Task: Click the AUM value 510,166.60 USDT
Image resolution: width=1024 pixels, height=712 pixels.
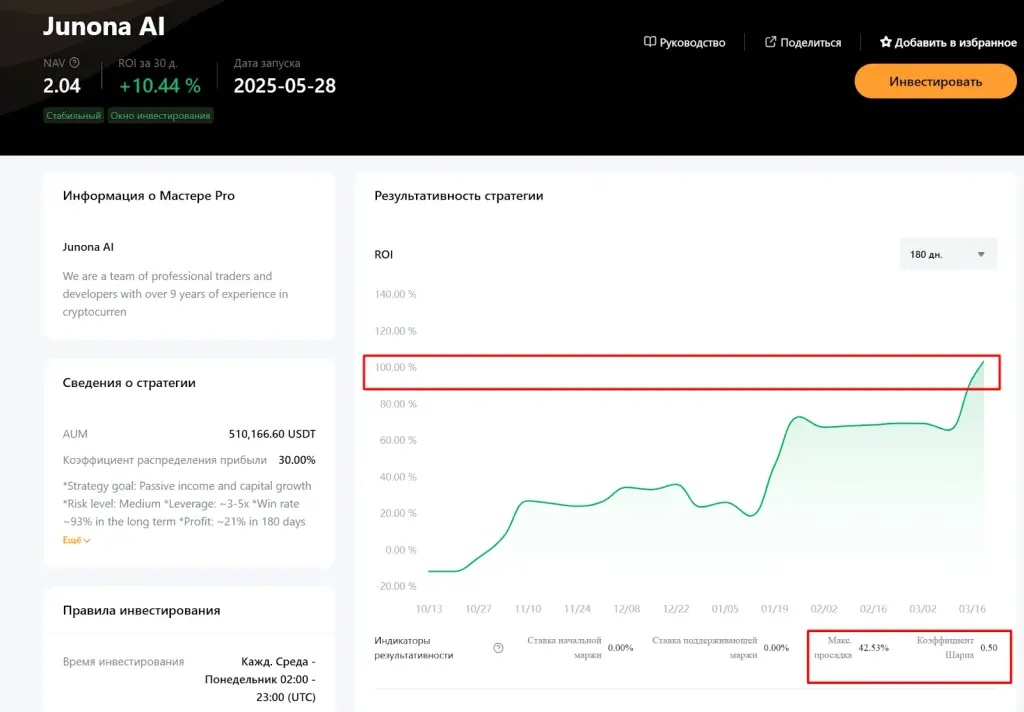Action: pyautogui.click(x=272, y=434)
